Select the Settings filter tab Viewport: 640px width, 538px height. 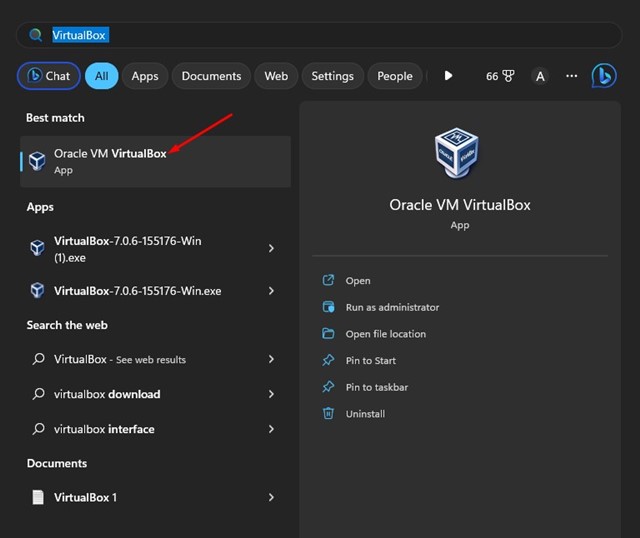pos(332,76)
